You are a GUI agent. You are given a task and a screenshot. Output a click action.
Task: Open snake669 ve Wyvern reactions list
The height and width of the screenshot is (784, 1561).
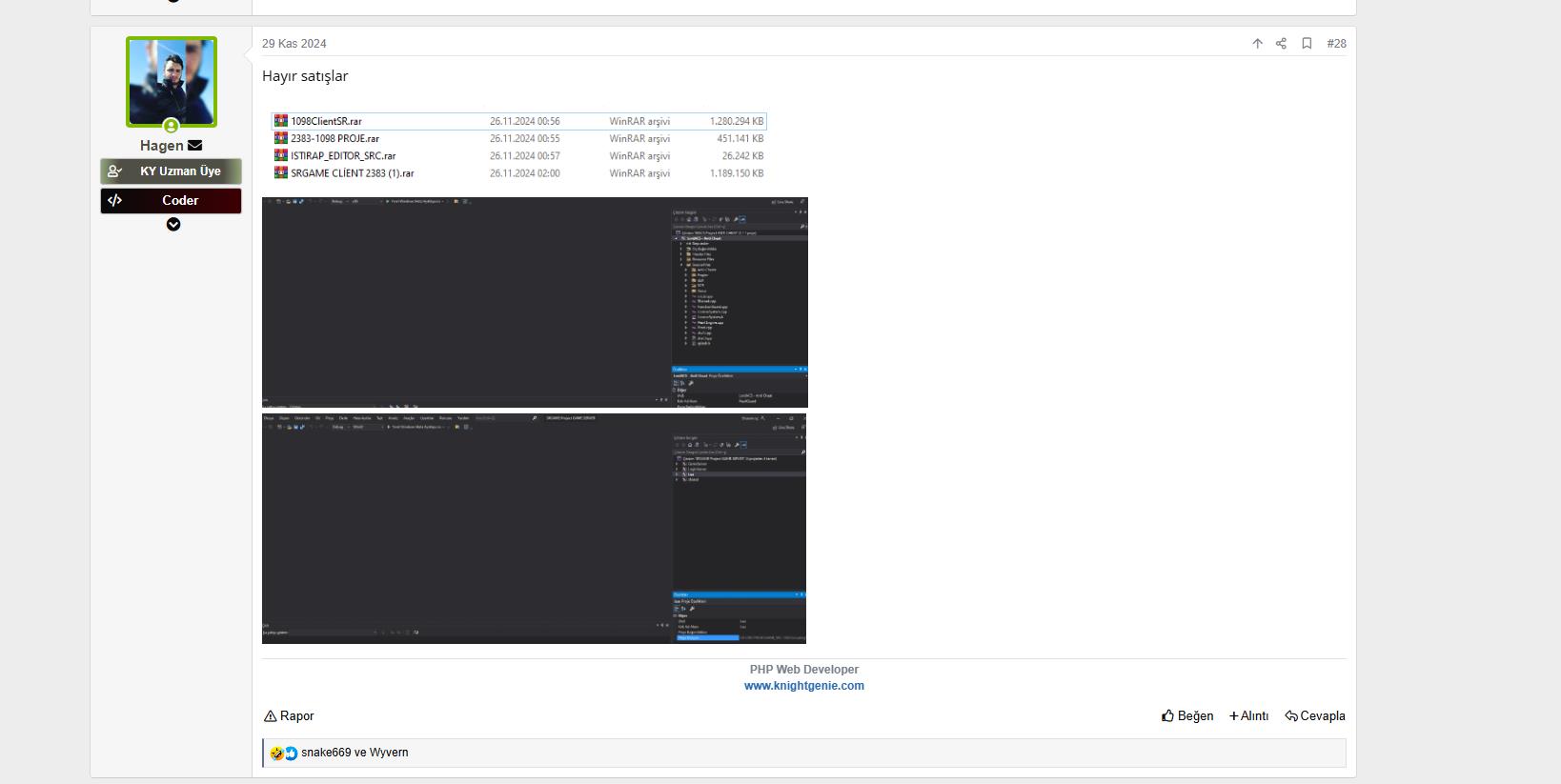click(x=355, y=753)
